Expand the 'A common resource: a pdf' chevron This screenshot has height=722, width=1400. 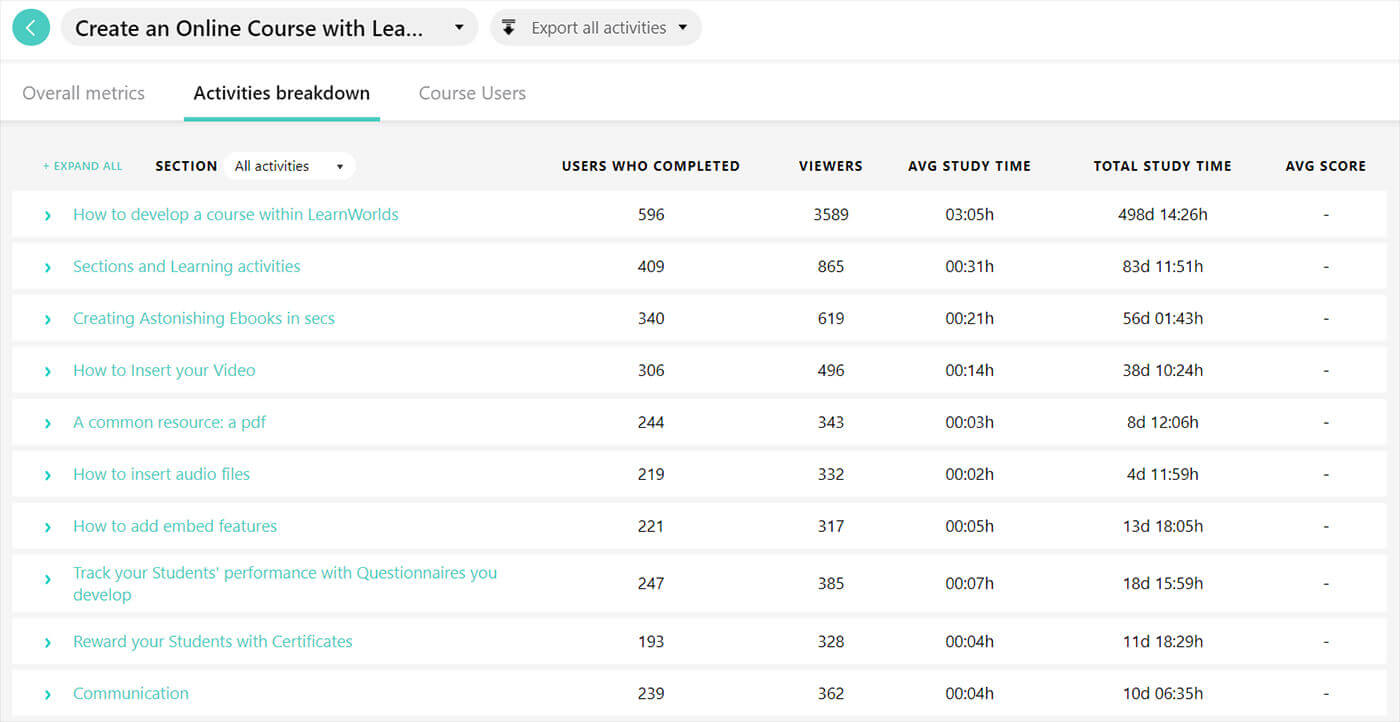click(x=47, y=423)
